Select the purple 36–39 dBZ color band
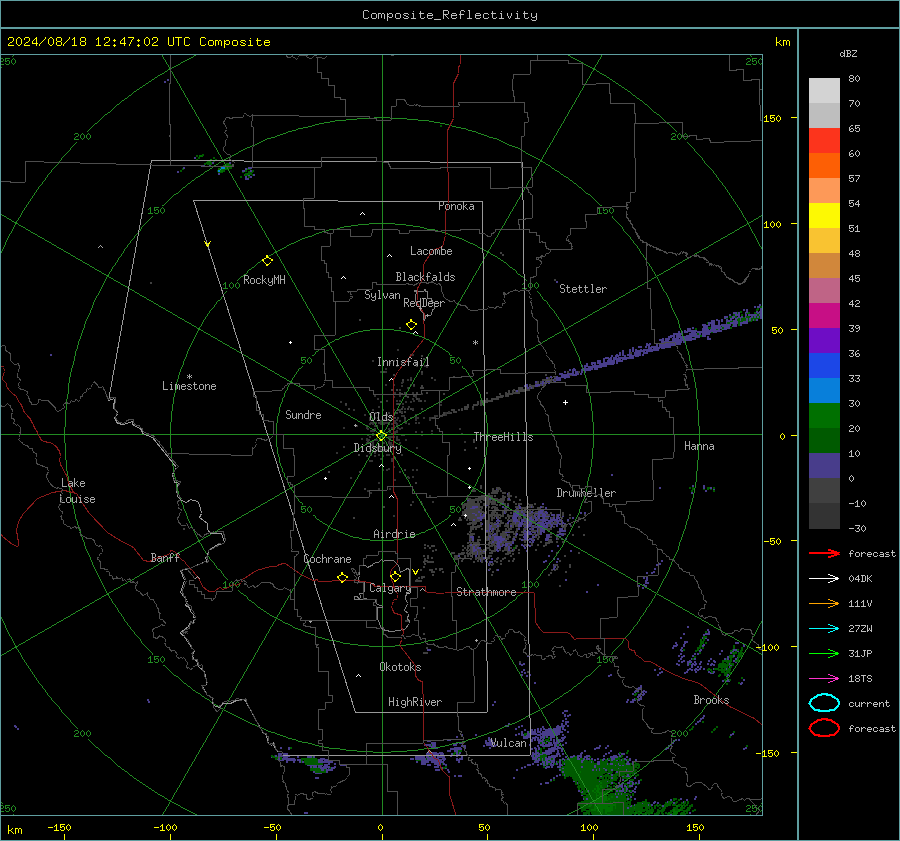Screen dimensions: 900x841 (824, 340)
